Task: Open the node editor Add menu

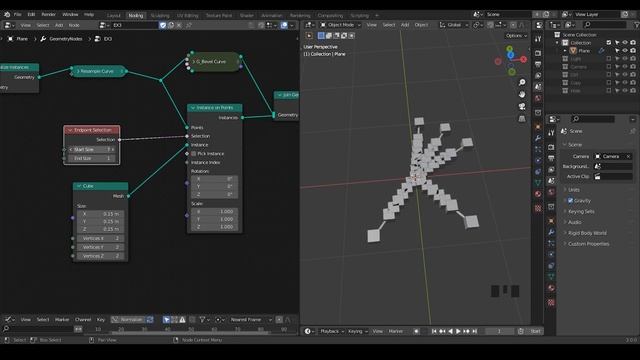Action: tap(59, 25)
